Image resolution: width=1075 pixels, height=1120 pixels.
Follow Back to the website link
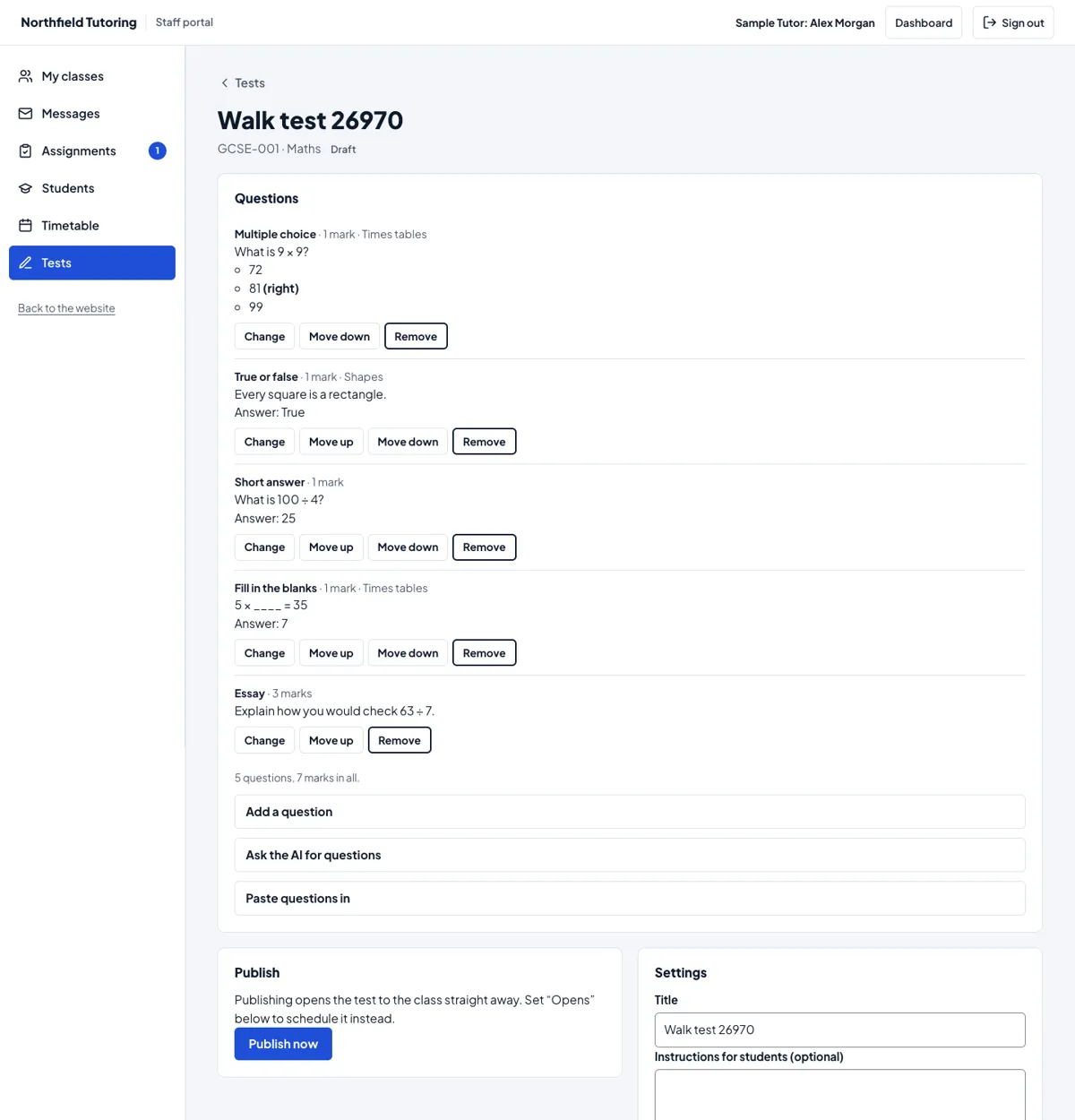pos(66,308)
